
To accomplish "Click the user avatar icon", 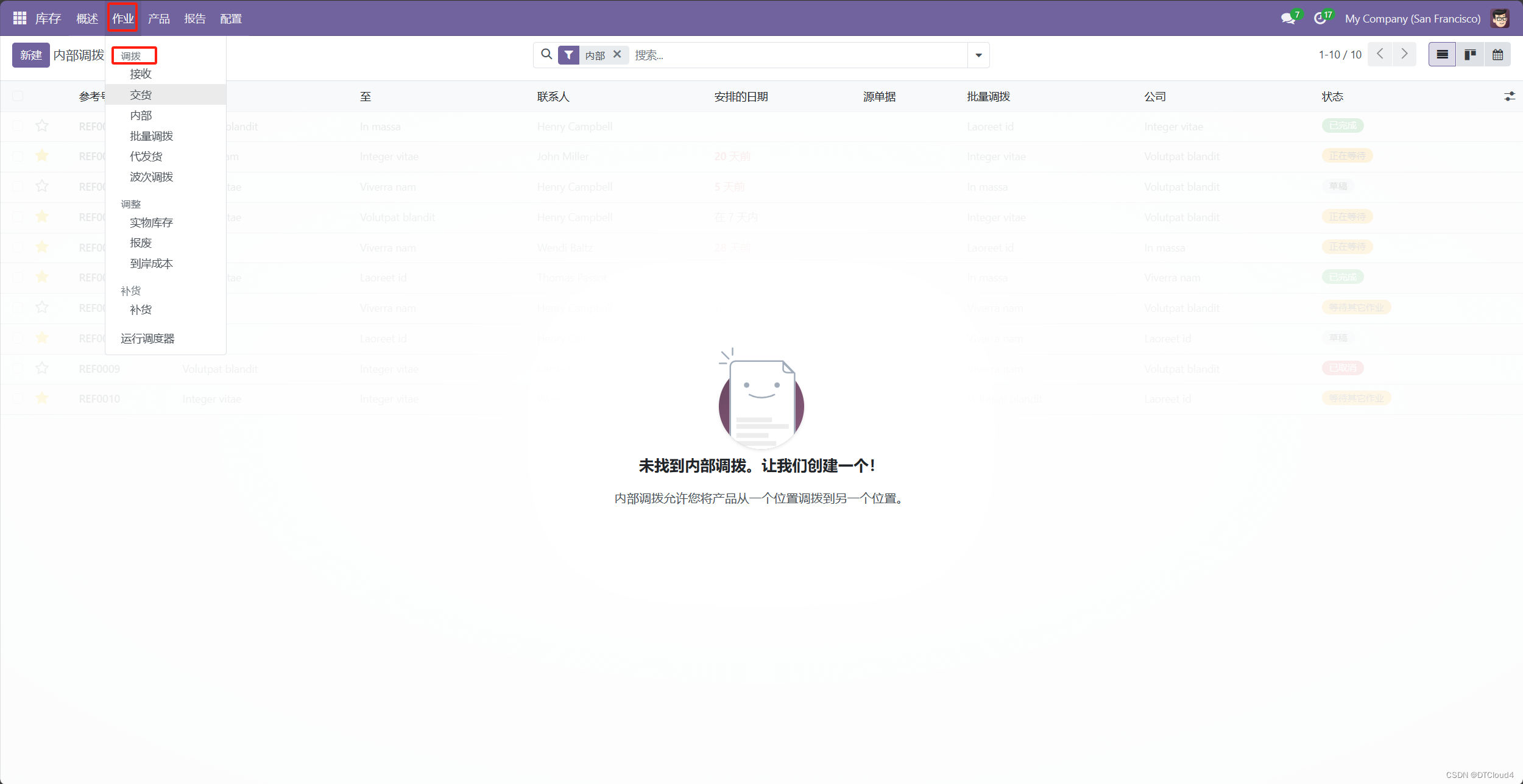I will [1500, 18].
